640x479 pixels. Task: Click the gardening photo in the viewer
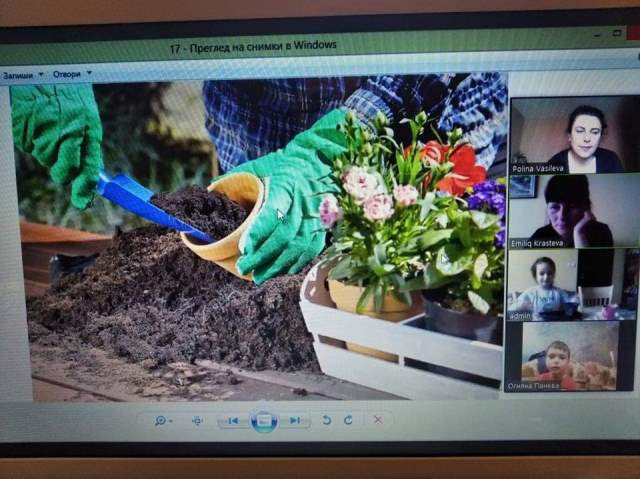[x=258, y=240]
